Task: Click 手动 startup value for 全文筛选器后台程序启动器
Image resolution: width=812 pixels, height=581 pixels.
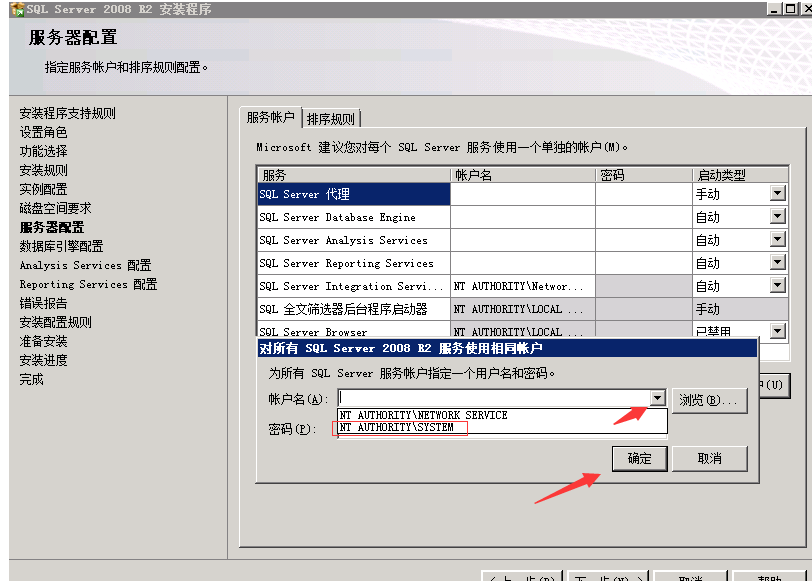Action: [x=707, y=309]
